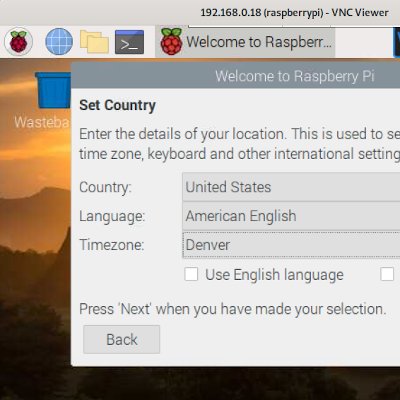The width and height of the screenshot is (400, 400).
Task: Launch the web browser globe icon
Action: (59, 42)
